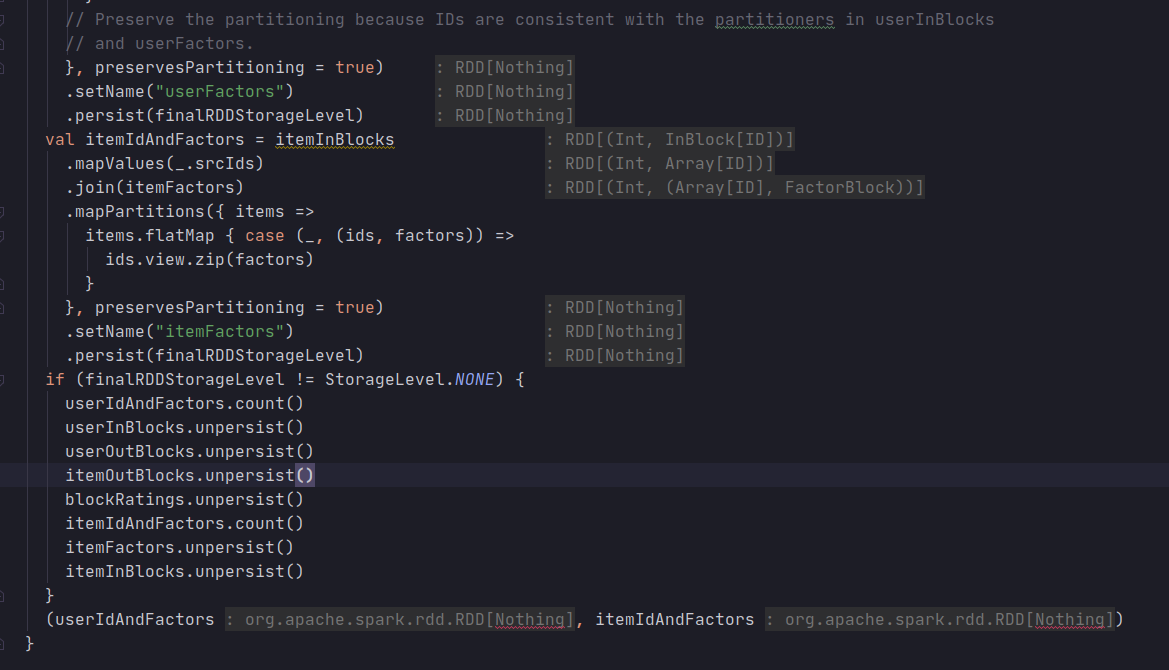The width and height of the screenshot is (1169, 670).
Task: Click "items.flatMap" in the lambda body
Action: point(150,236)
